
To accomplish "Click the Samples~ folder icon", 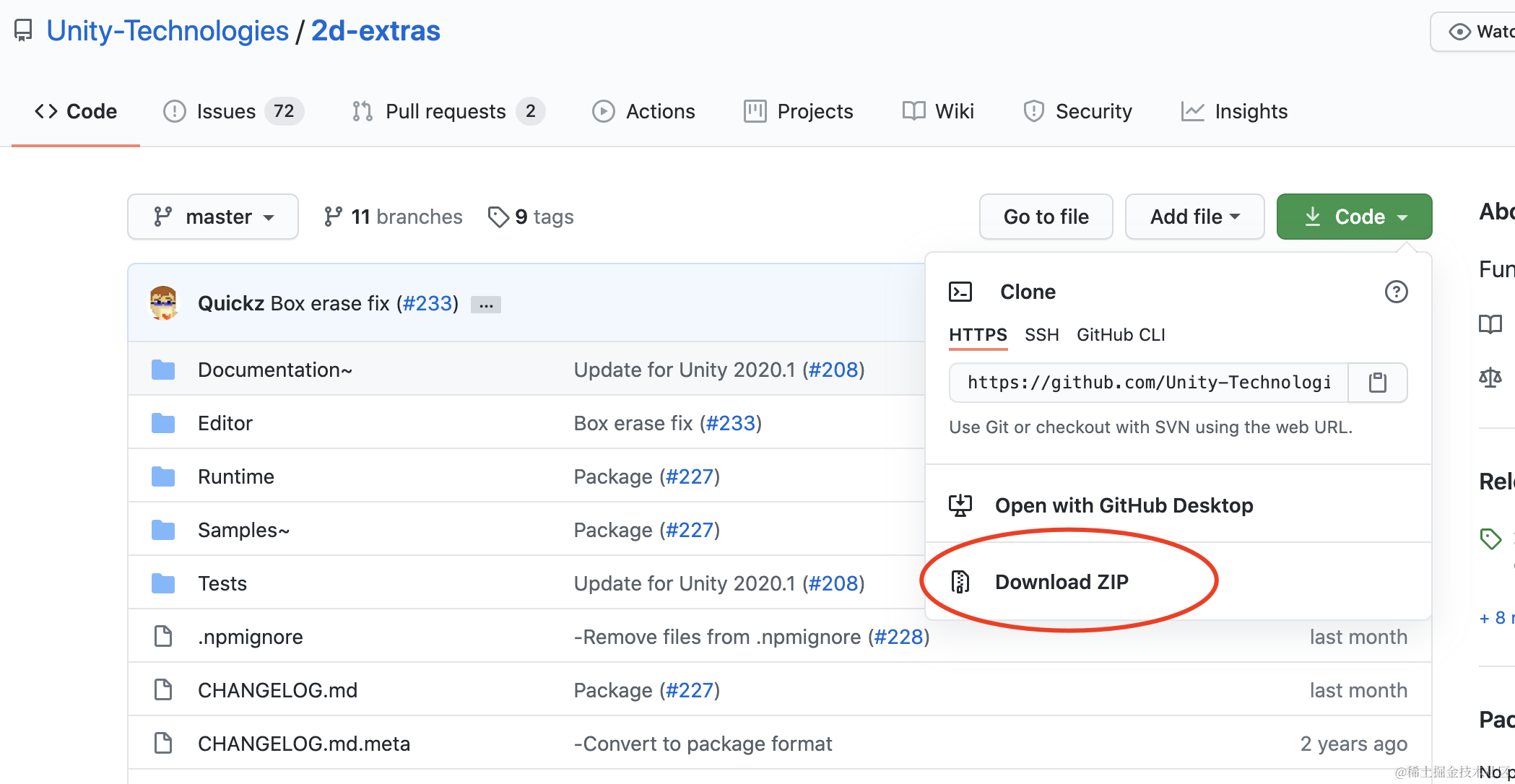I will [163, 530].
